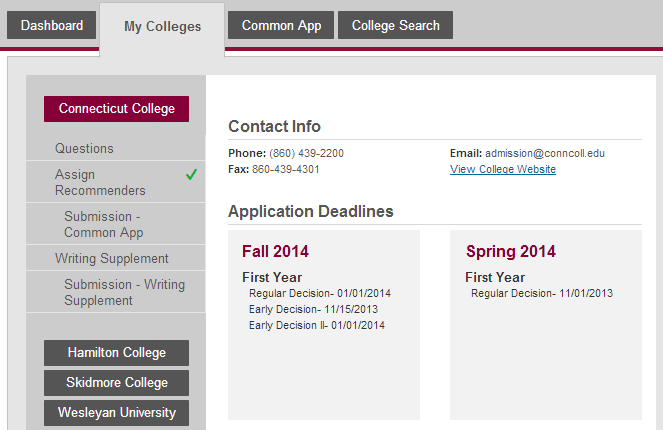Go to the College Search tab

(x=395, y=25)
